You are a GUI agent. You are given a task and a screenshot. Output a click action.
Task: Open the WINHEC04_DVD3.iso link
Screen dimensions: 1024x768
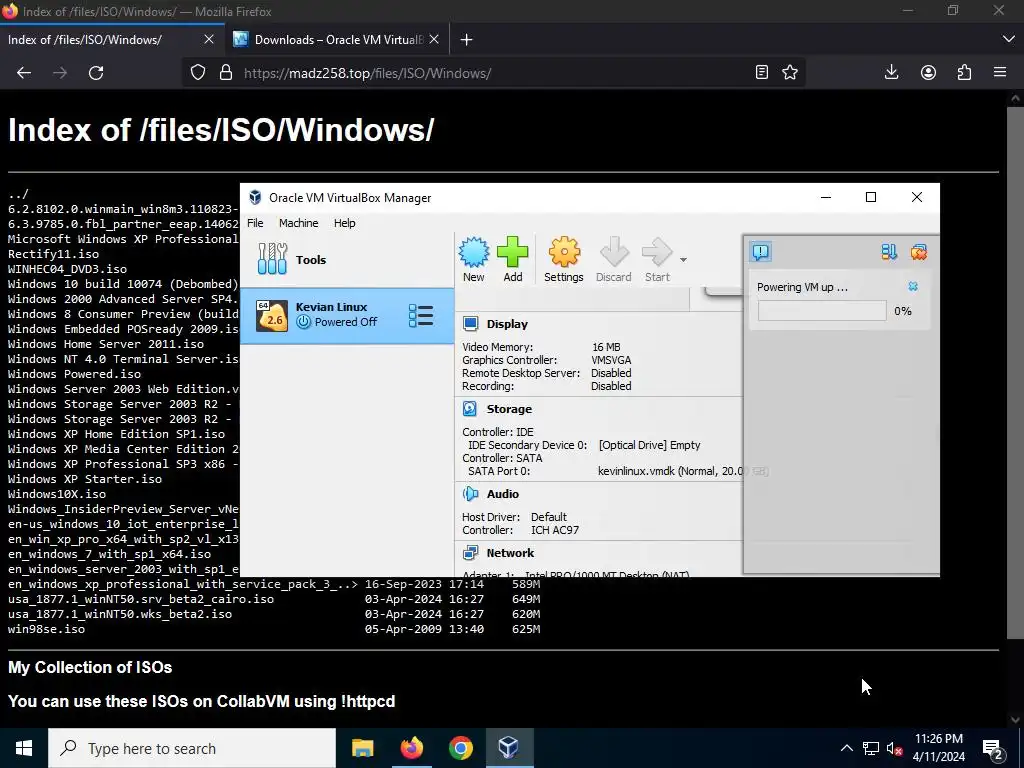pos(67,269)
